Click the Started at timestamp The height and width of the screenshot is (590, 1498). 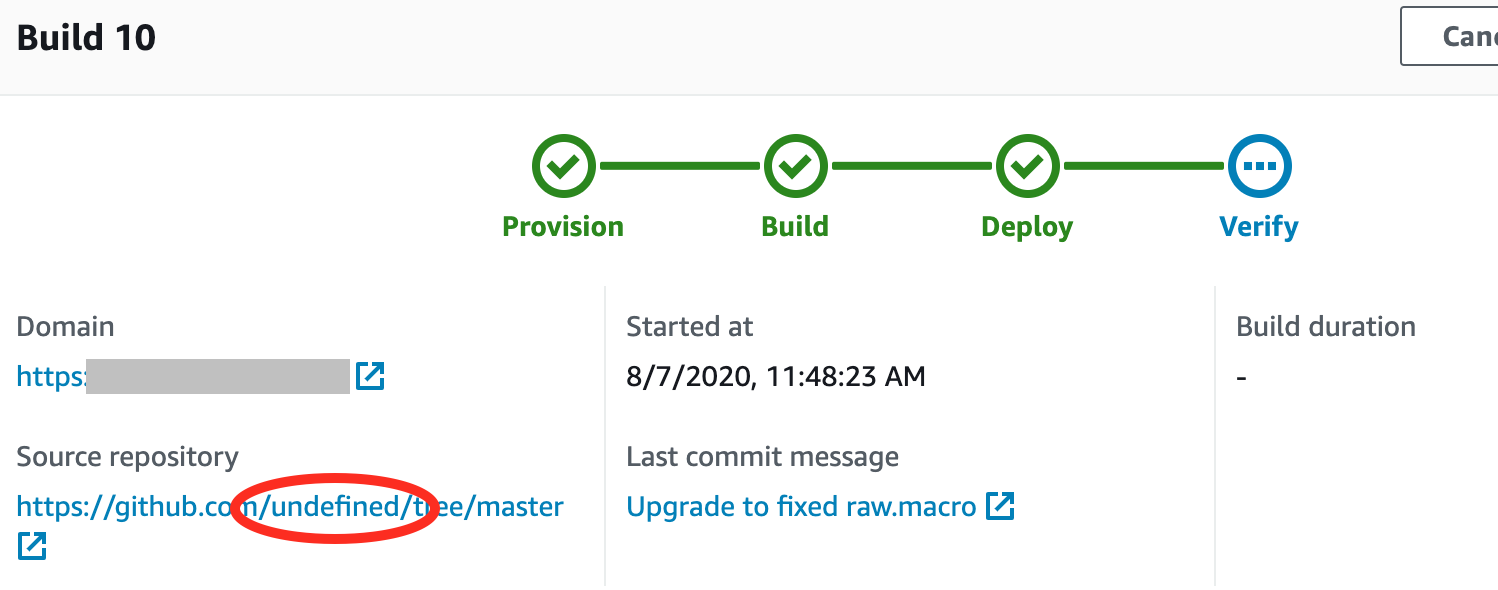[x=776, y=376]
